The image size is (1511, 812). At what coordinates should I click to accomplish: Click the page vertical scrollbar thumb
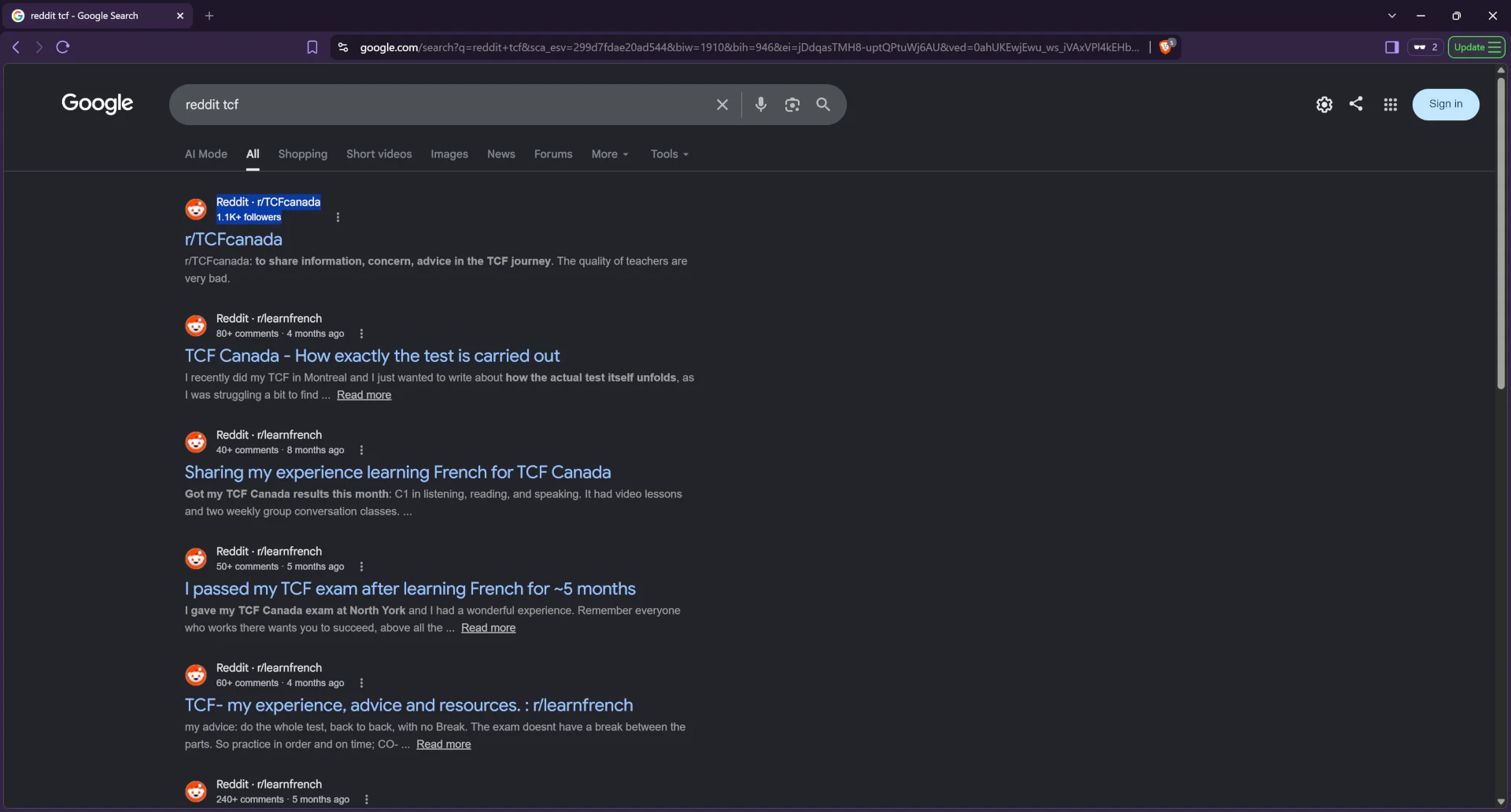1501,233
